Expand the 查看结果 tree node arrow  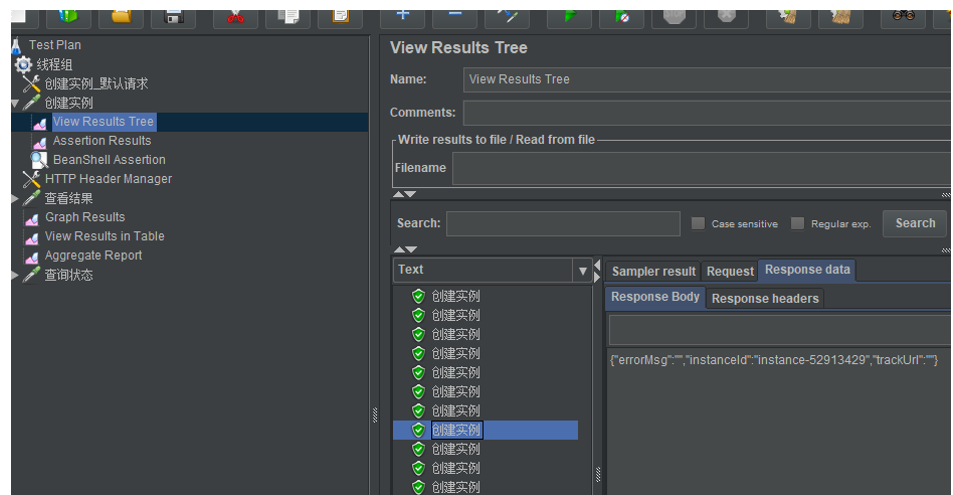tap(15, 198)
